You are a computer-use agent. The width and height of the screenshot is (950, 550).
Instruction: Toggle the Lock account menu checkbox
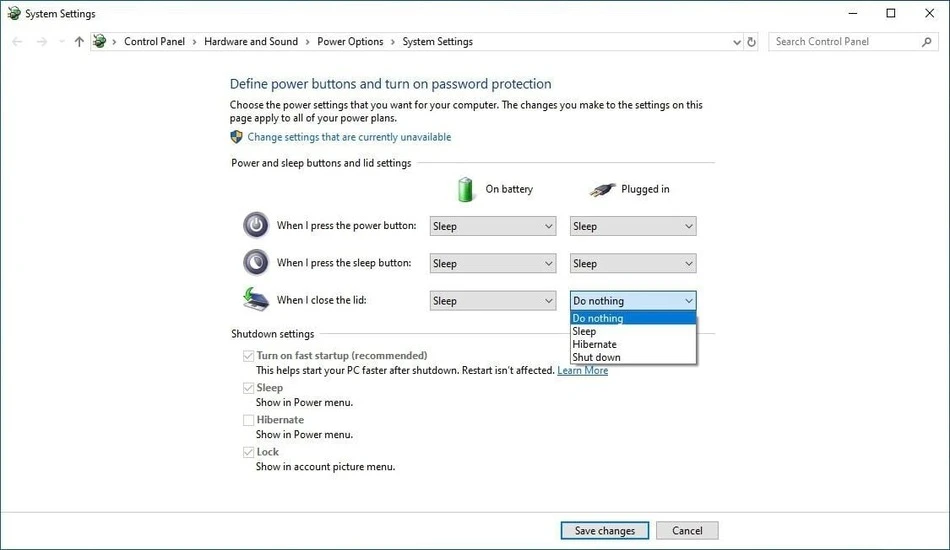(x=248, y=452)
